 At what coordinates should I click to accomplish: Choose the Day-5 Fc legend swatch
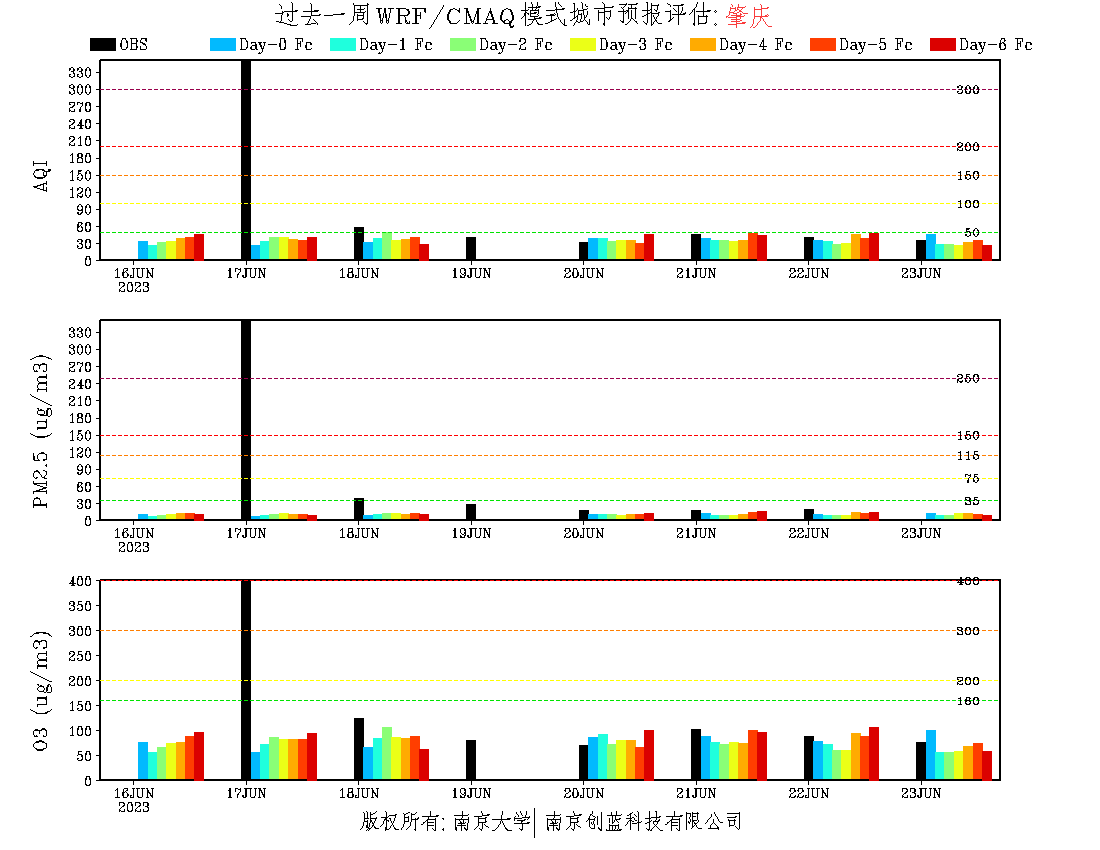822,45
